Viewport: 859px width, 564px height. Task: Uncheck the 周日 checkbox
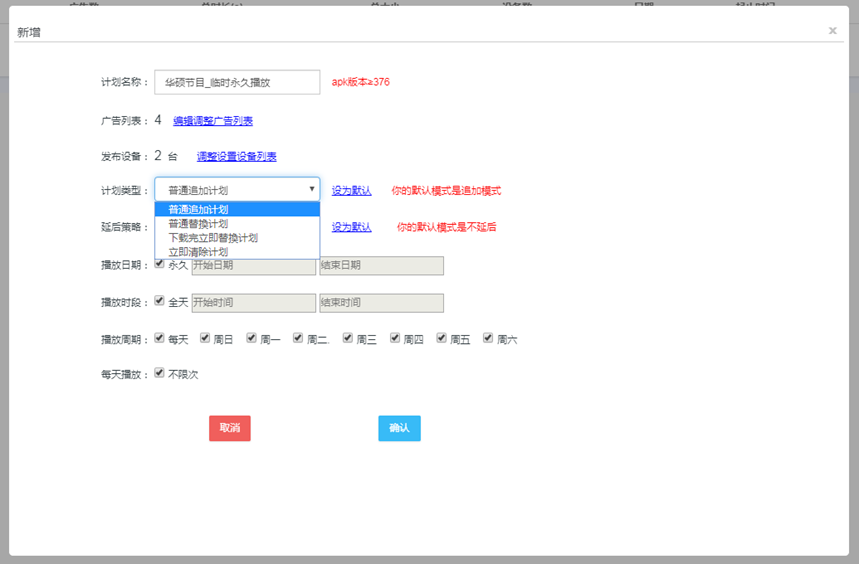205,338
